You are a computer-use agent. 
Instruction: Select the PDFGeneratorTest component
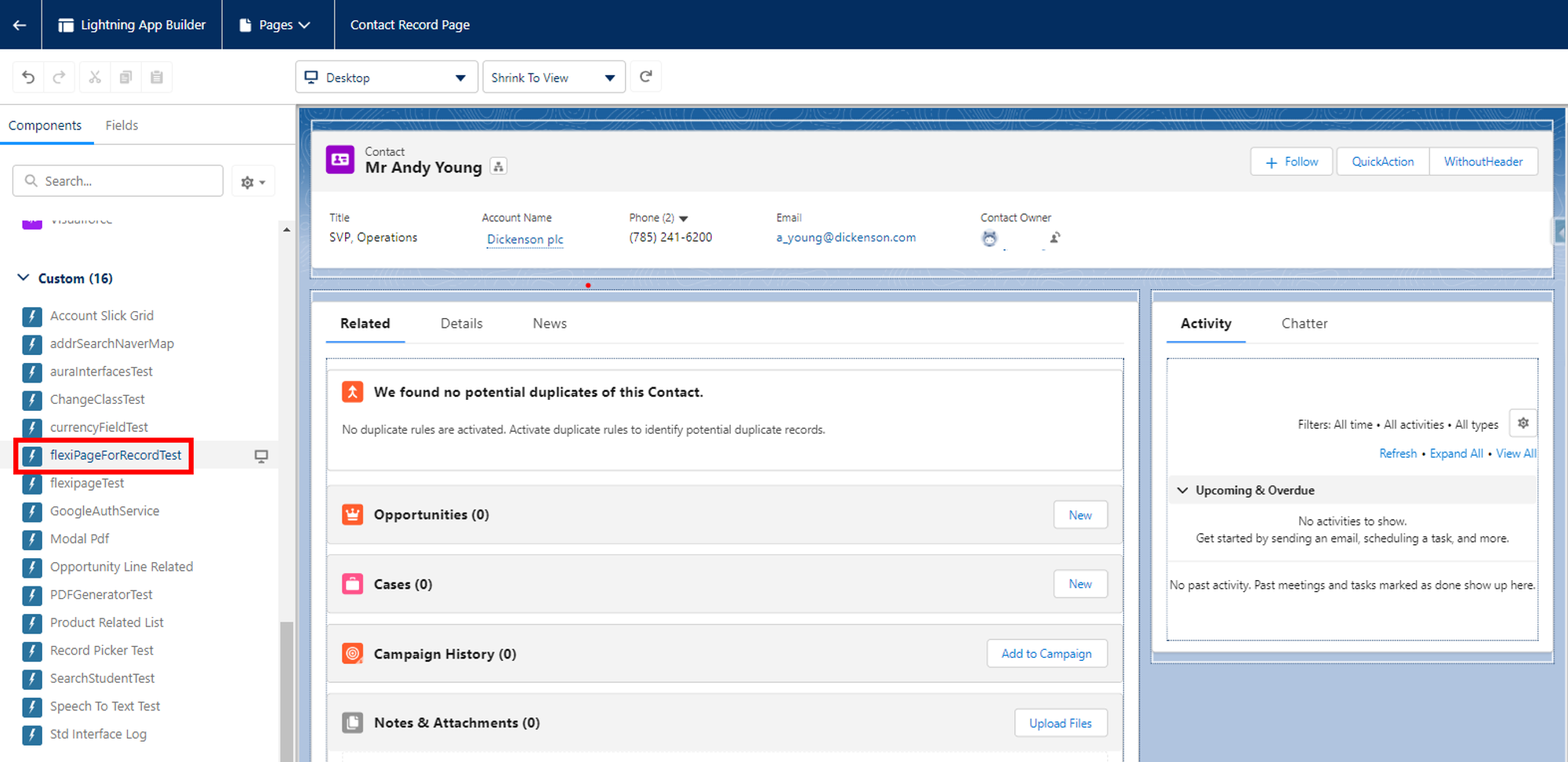coord(101,595)
